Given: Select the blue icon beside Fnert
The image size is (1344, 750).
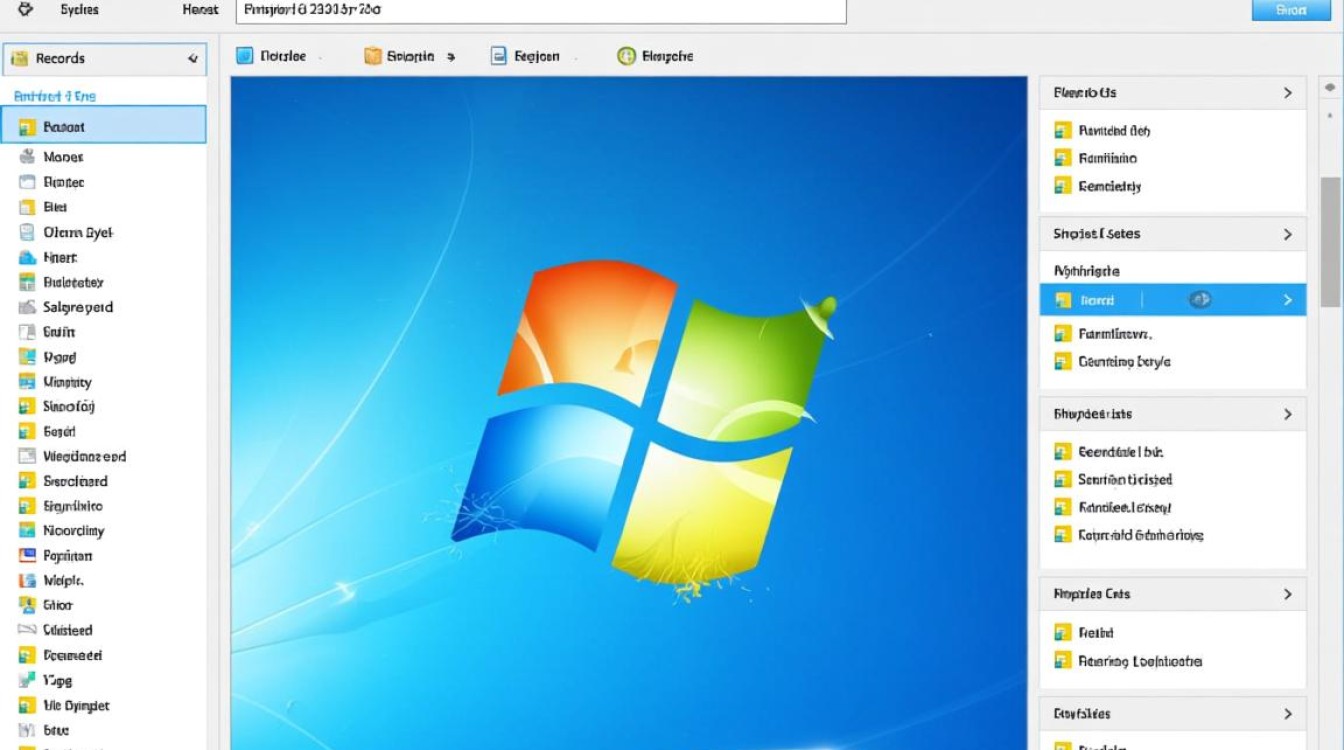Looking at the screenshot, I should point(27,257).
